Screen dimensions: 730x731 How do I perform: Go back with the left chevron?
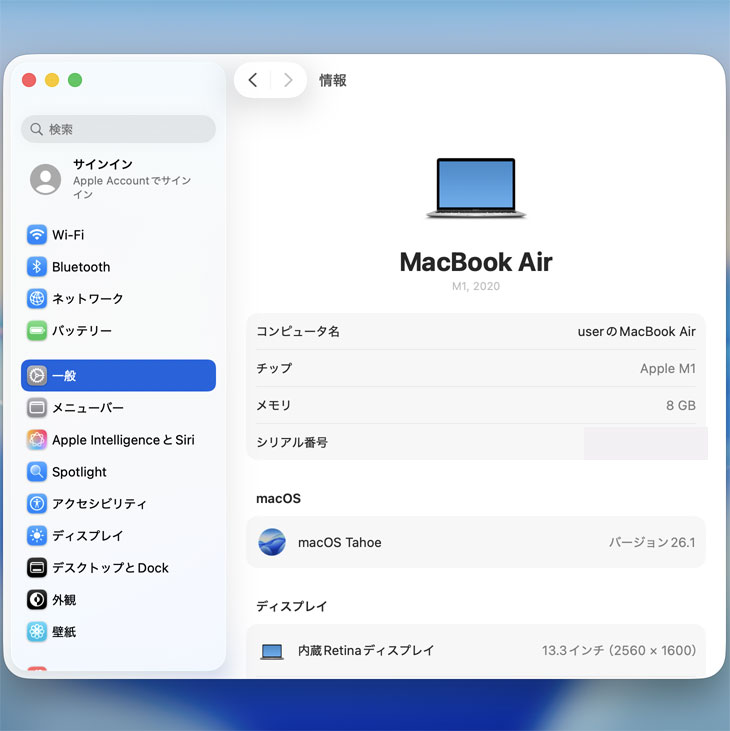(x=253, y=80)
